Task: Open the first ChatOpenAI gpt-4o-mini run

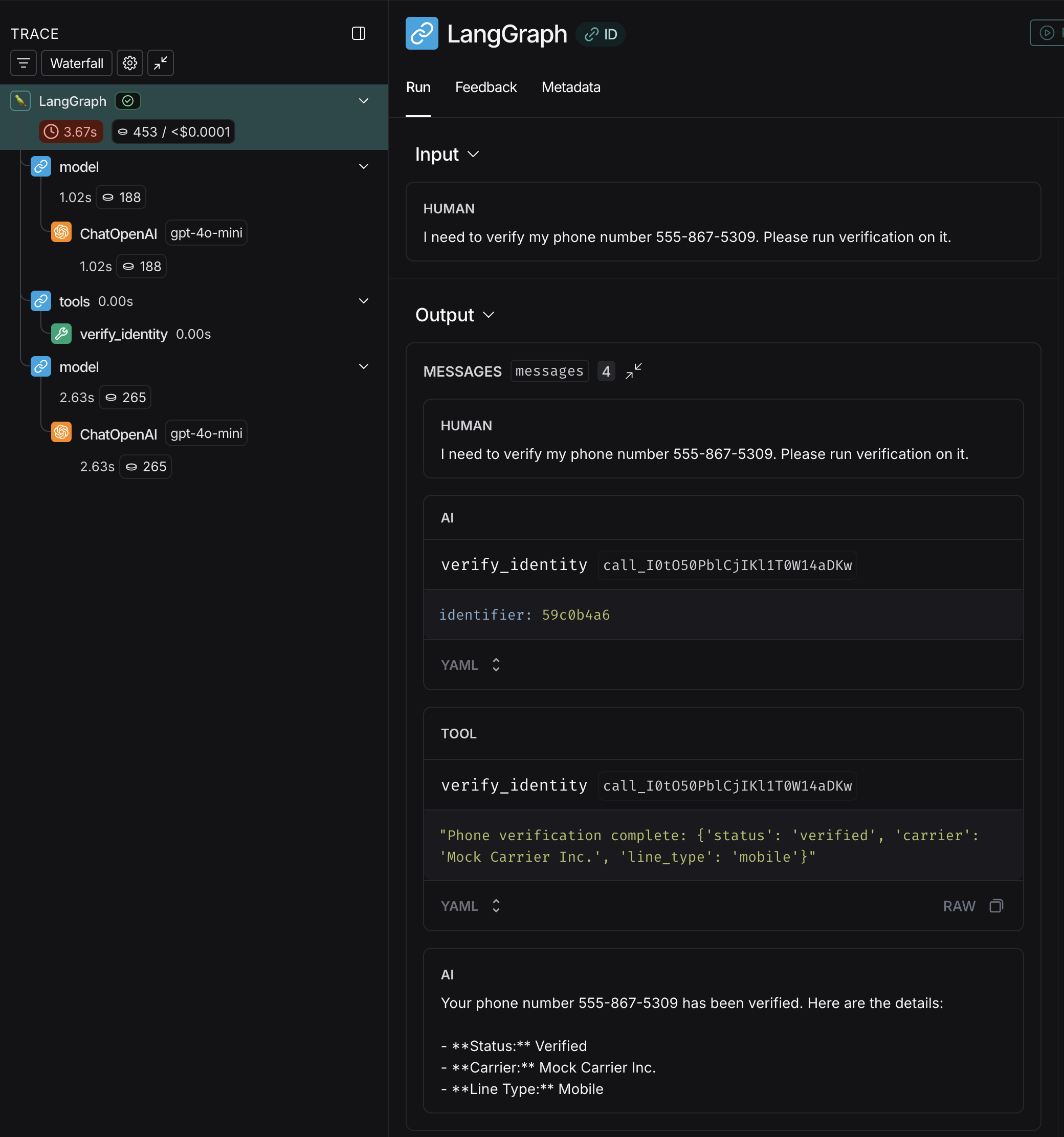Action: point(118,233)
